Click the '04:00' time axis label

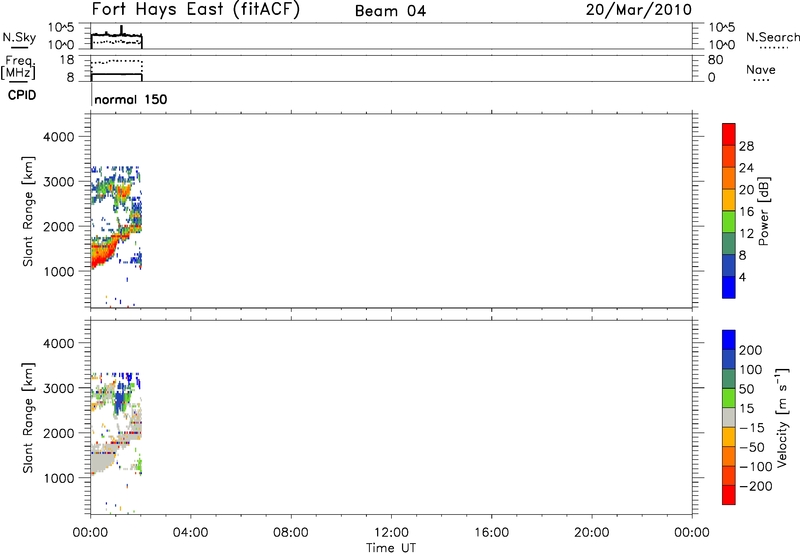pos(190,533)
